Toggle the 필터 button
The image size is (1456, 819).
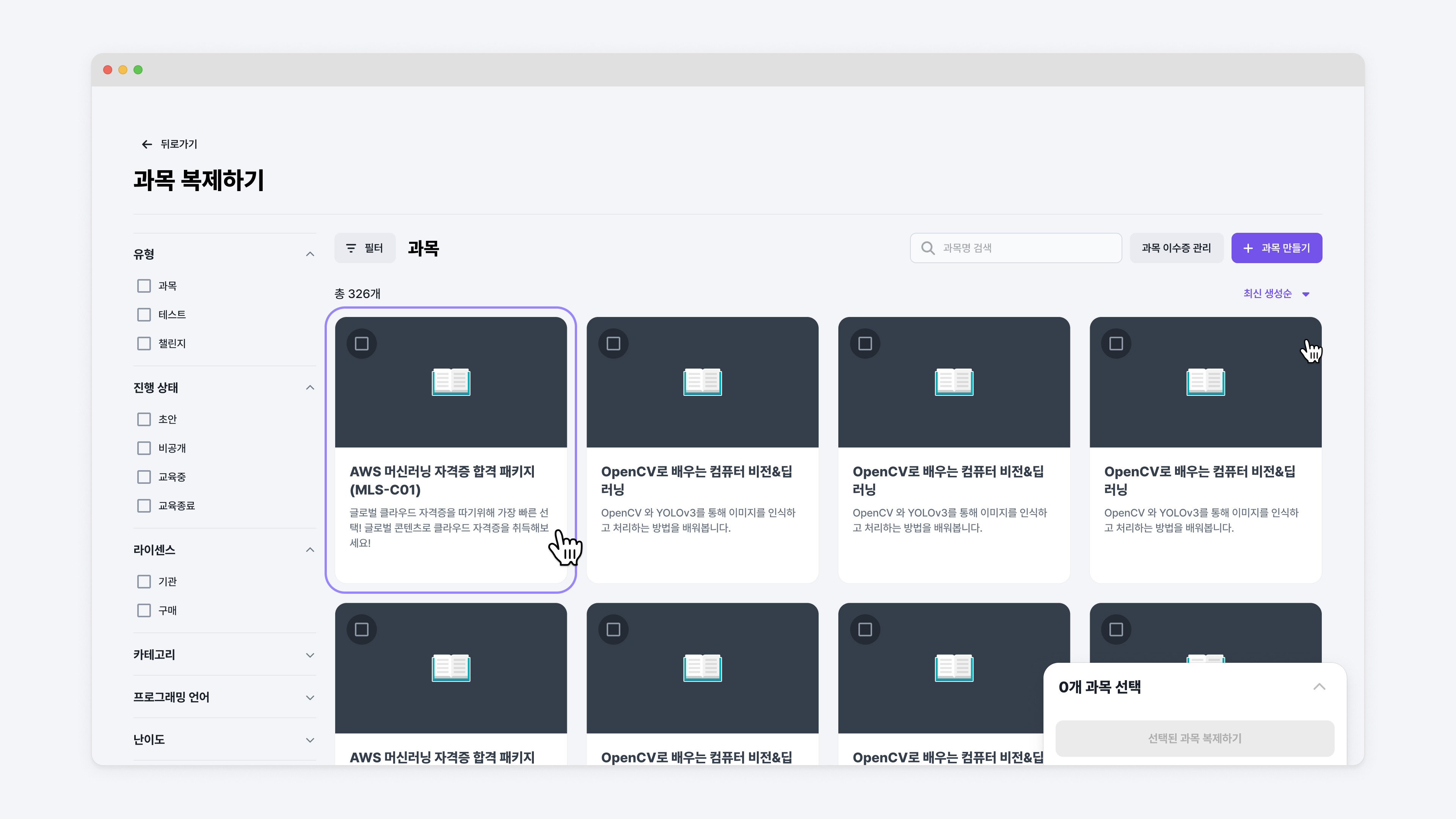click(364, 248)
